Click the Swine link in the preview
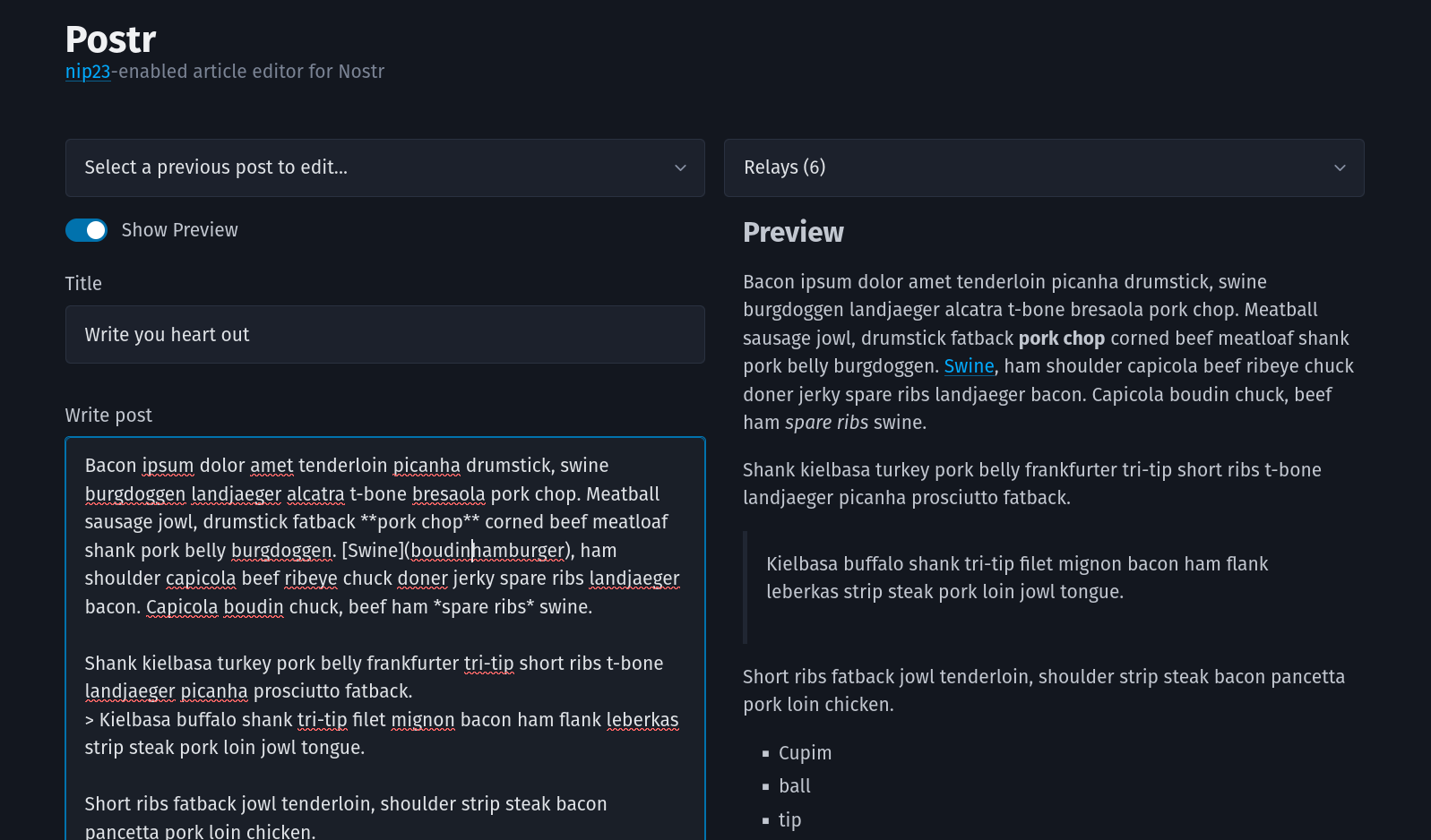Image resolution: width=1431 pixels, height=840 pixels. (969, 366)
